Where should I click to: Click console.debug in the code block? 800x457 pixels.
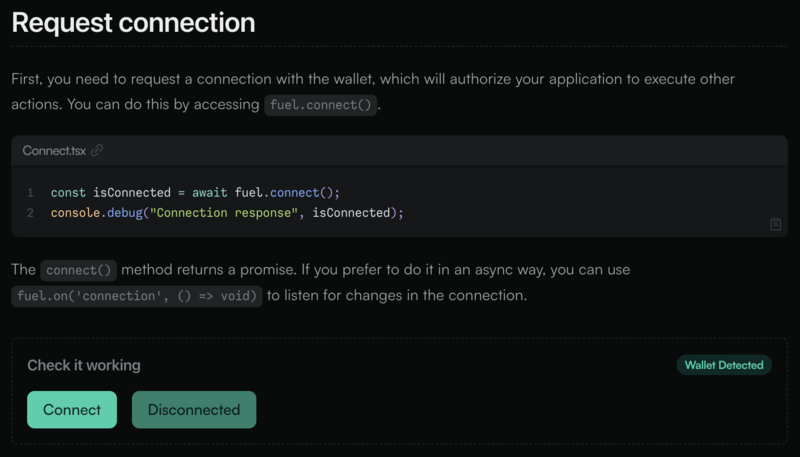(x=96, y=213)
